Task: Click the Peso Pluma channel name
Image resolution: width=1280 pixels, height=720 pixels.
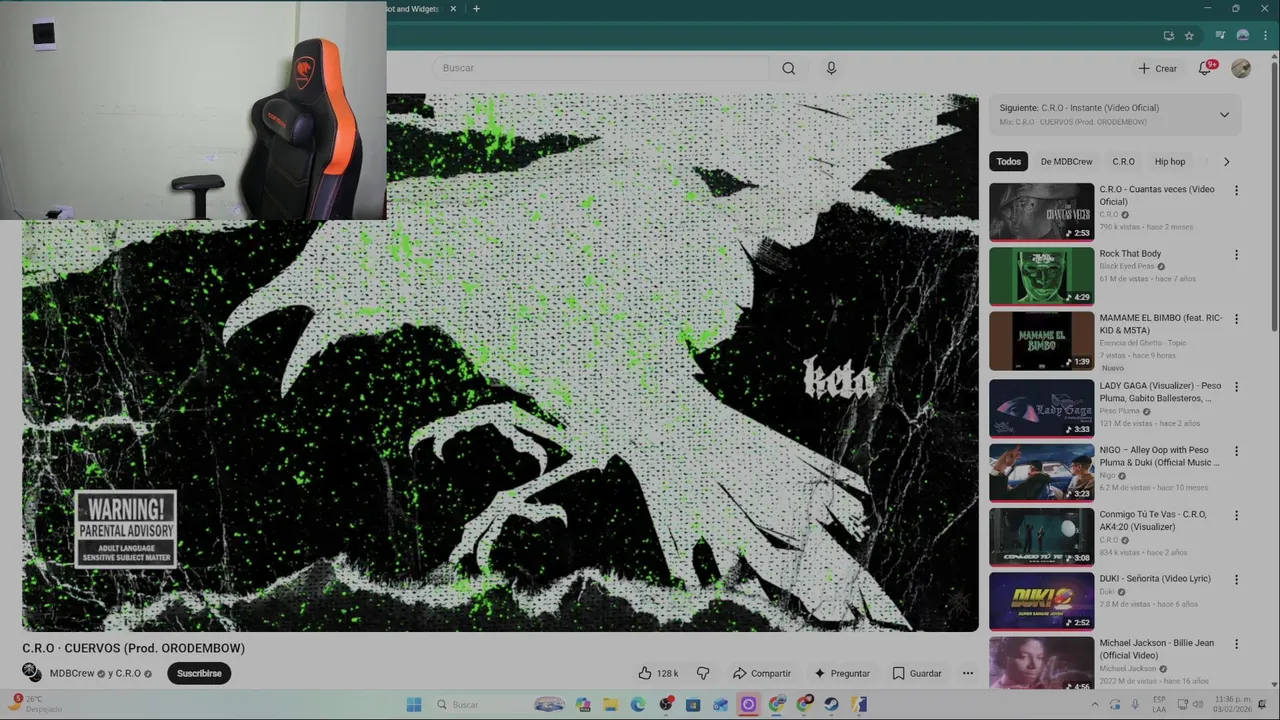Action: point(1120,411)
